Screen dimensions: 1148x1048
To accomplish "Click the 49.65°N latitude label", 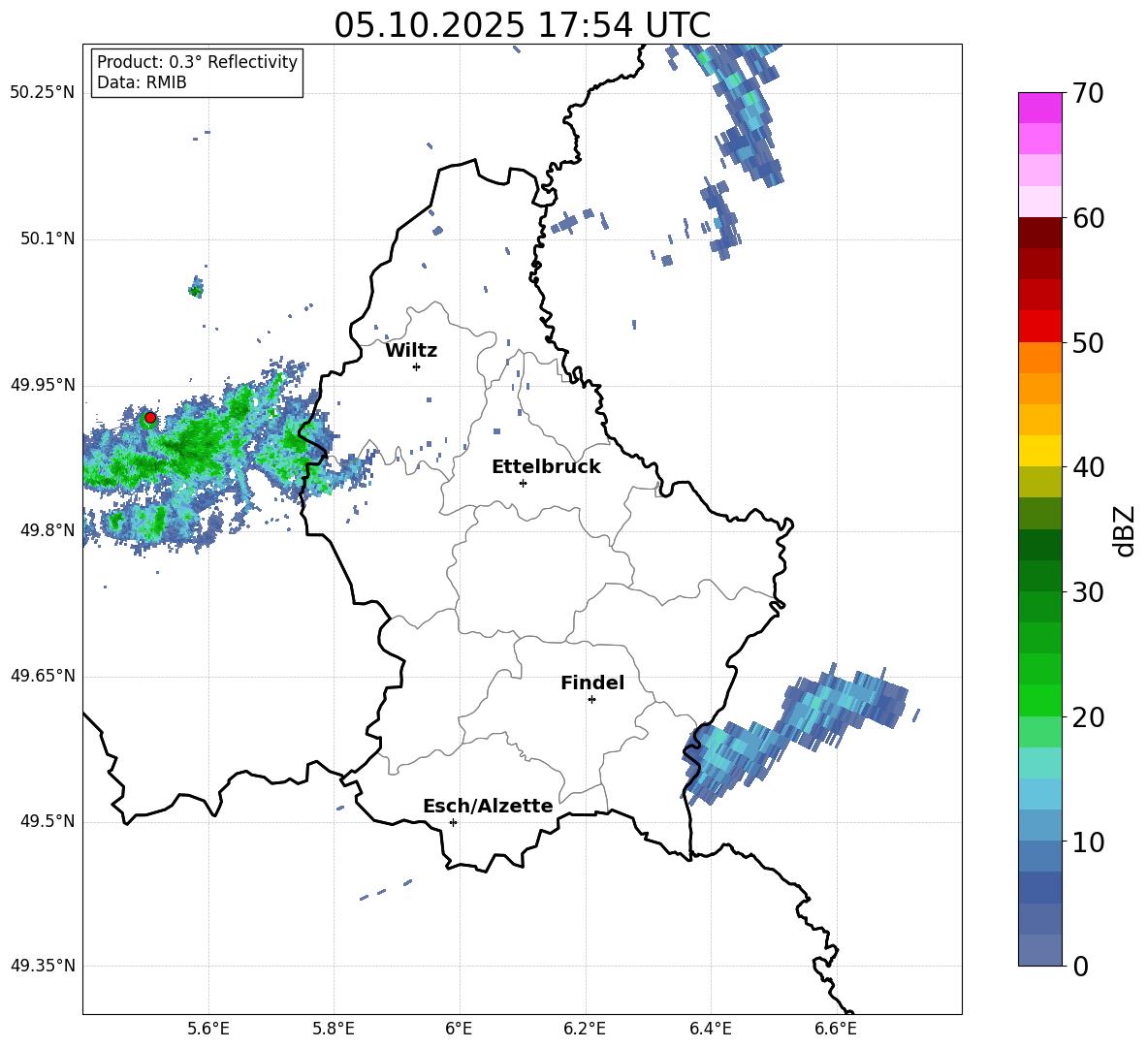I will click(x=43, y=676).
